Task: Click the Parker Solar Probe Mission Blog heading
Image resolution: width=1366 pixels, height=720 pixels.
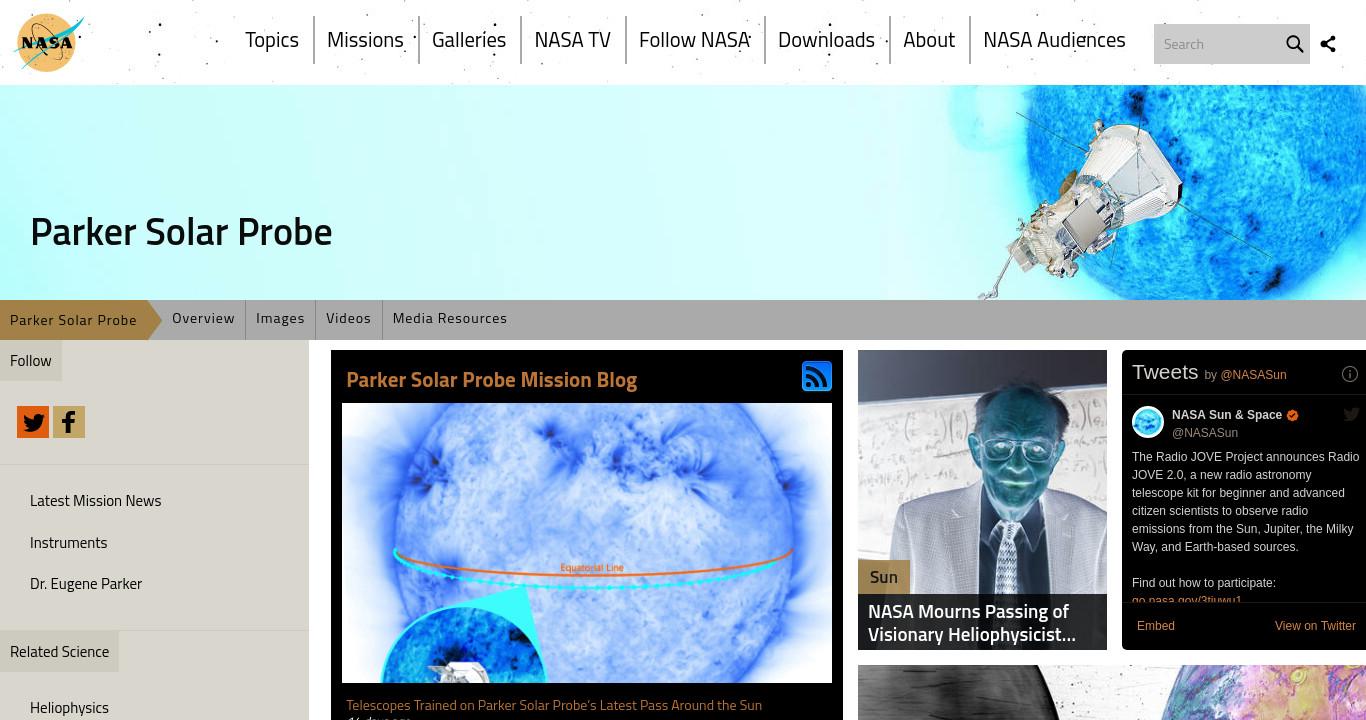Action: tap(491, 380)
